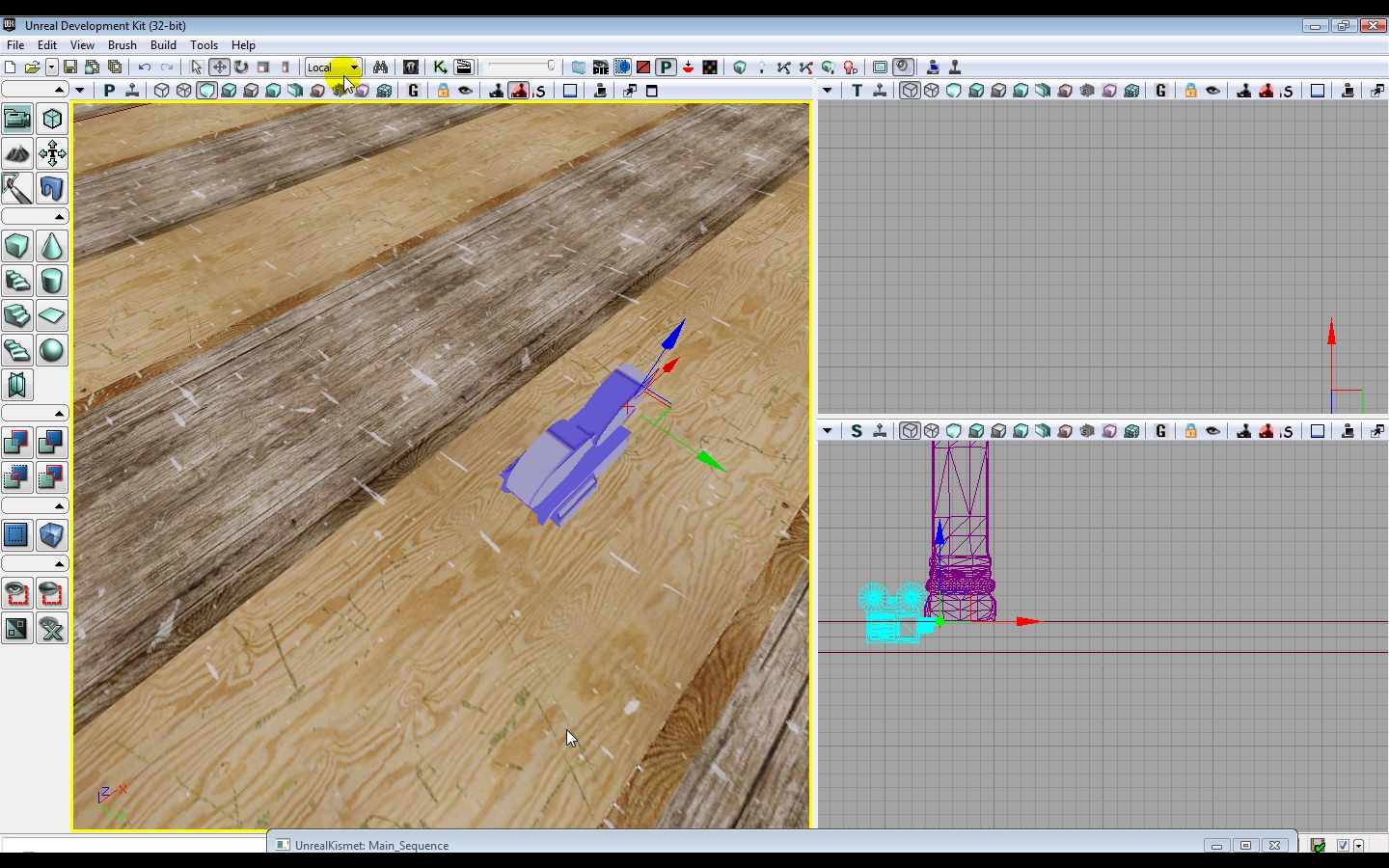Viewport: 1389px width, 868px height.
Task: Open the Find actors binoculars tool
Action: point(380,68)
